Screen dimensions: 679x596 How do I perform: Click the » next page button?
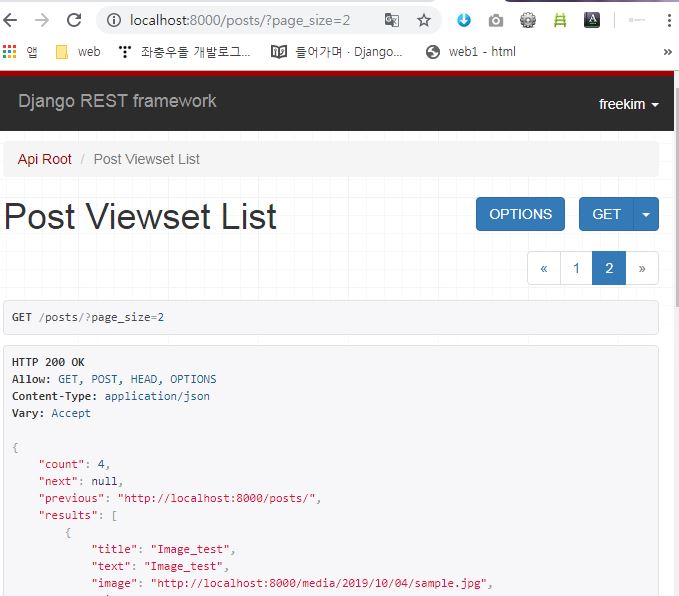(x=642, y=268)
